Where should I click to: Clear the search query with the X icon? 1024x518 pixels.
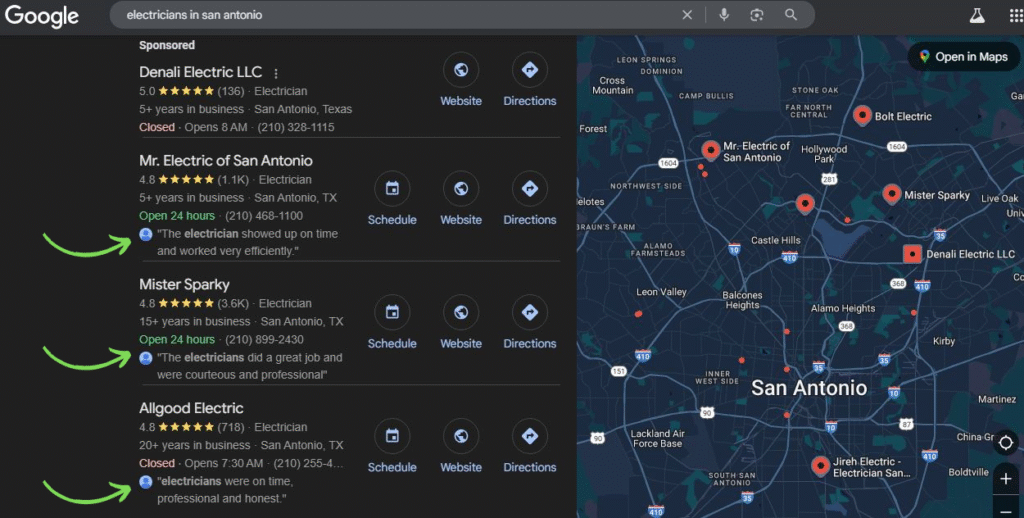pos(687,15)
